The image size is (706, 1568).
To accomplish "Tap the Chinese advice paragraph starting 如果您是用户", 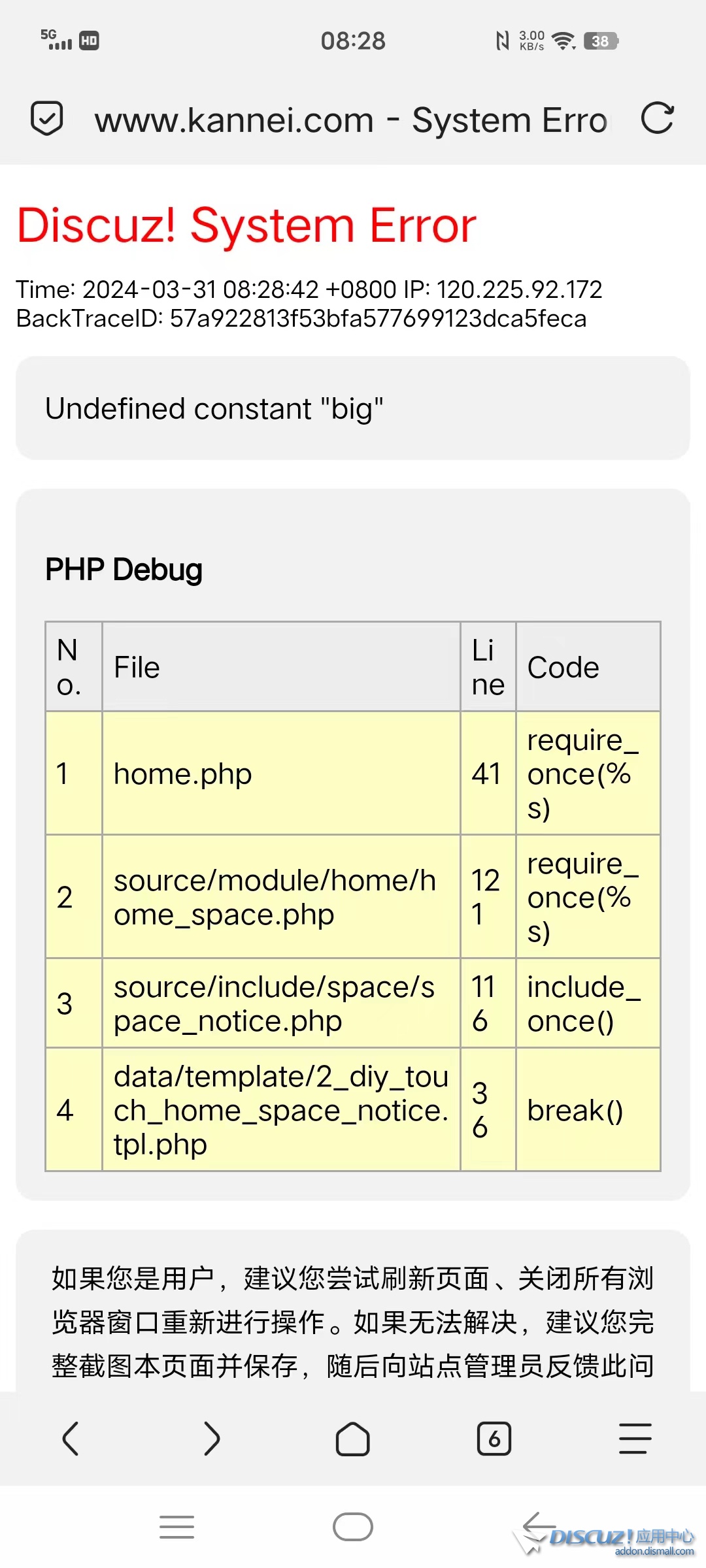I will tap(353, 1322).
